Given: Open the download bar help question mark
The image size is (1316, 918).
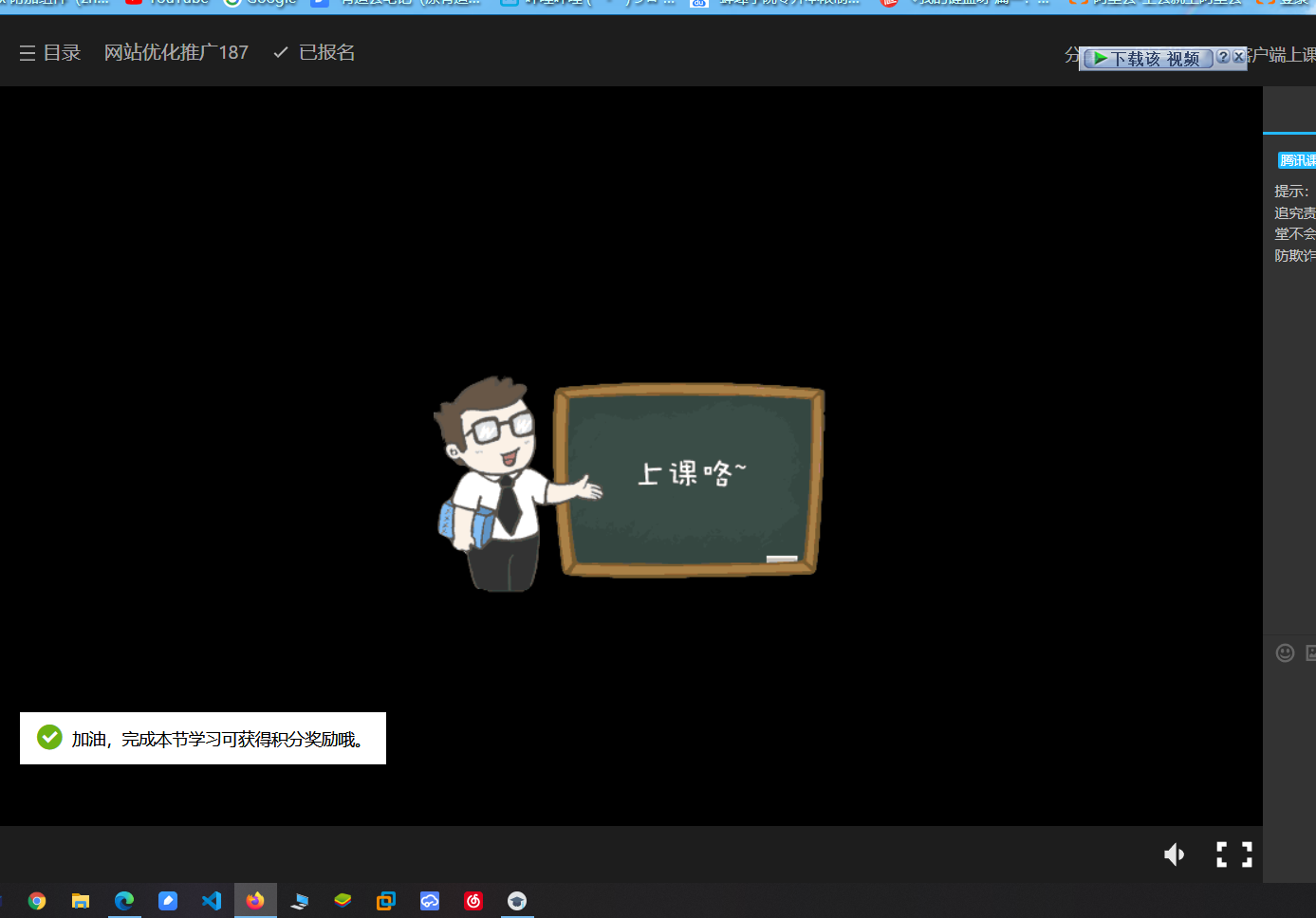Looking at the screenshot, I should (x=1223, y=57).
